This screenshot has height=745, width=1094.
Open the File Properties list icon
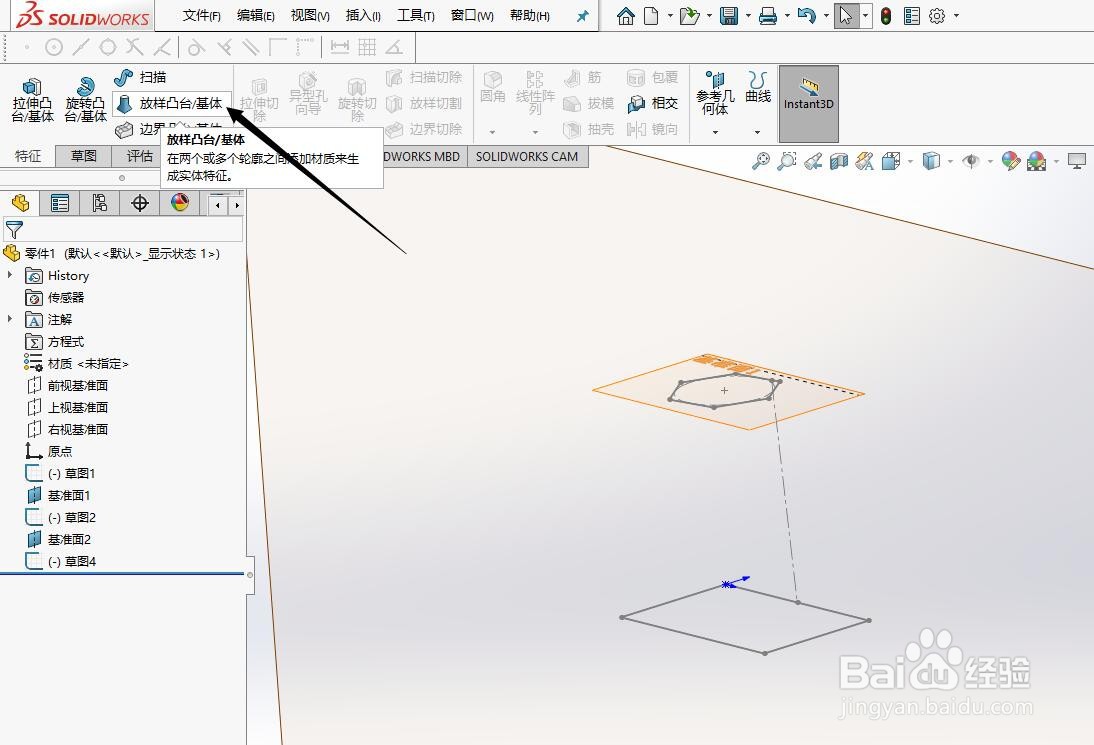(911, 15)
